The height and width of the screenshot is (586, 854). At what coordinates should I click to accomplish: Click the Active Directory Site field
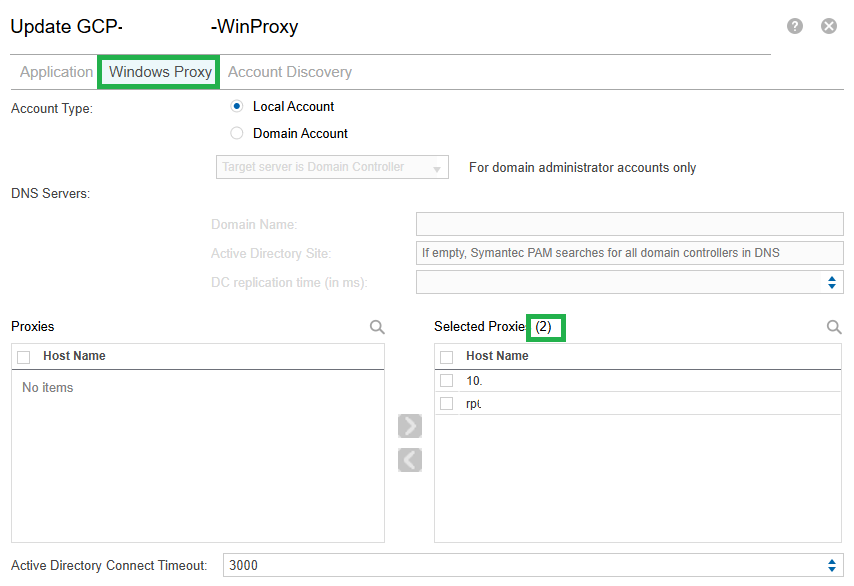tap(629, 253)
